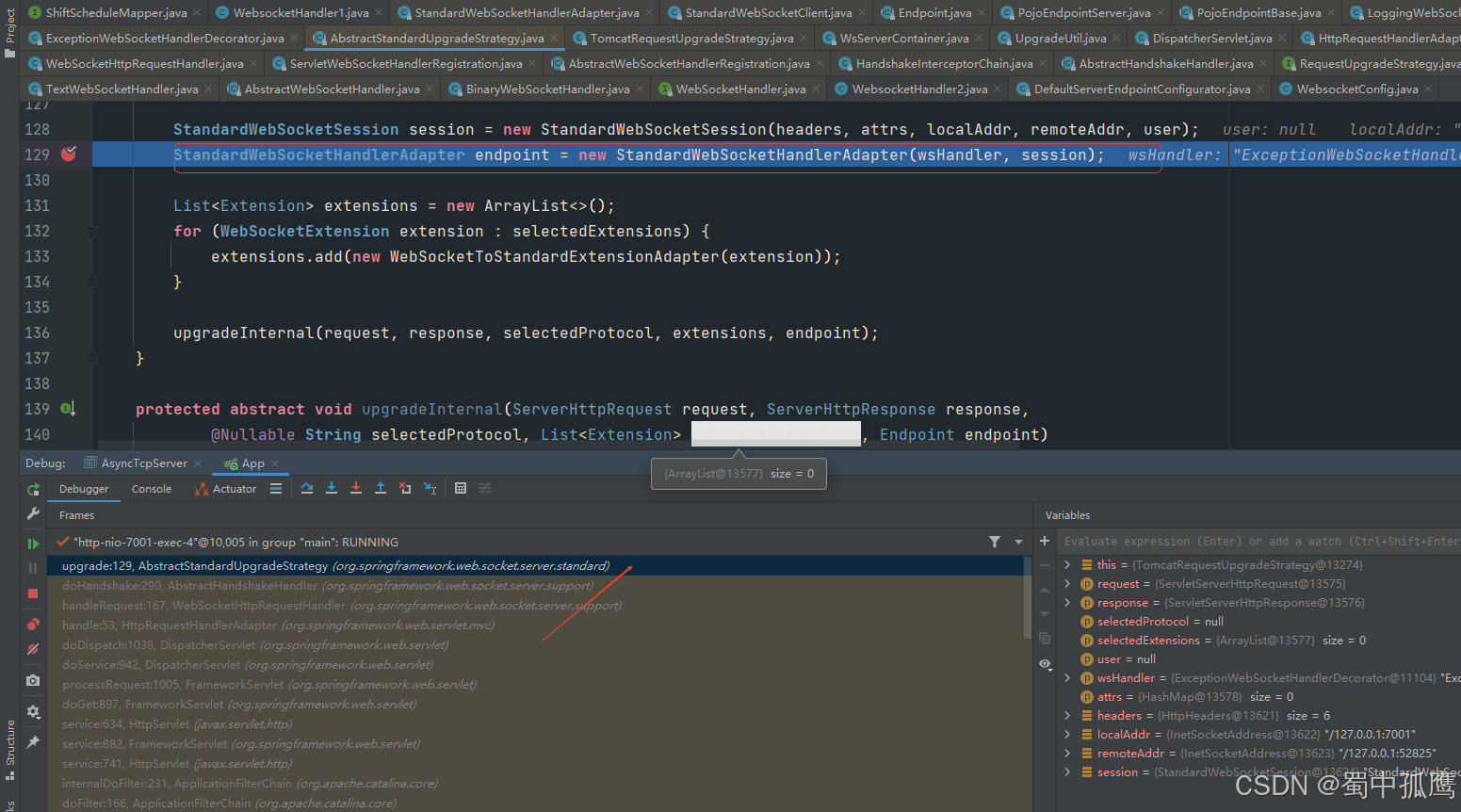Stop the debug session with red square

pos(33,593)
